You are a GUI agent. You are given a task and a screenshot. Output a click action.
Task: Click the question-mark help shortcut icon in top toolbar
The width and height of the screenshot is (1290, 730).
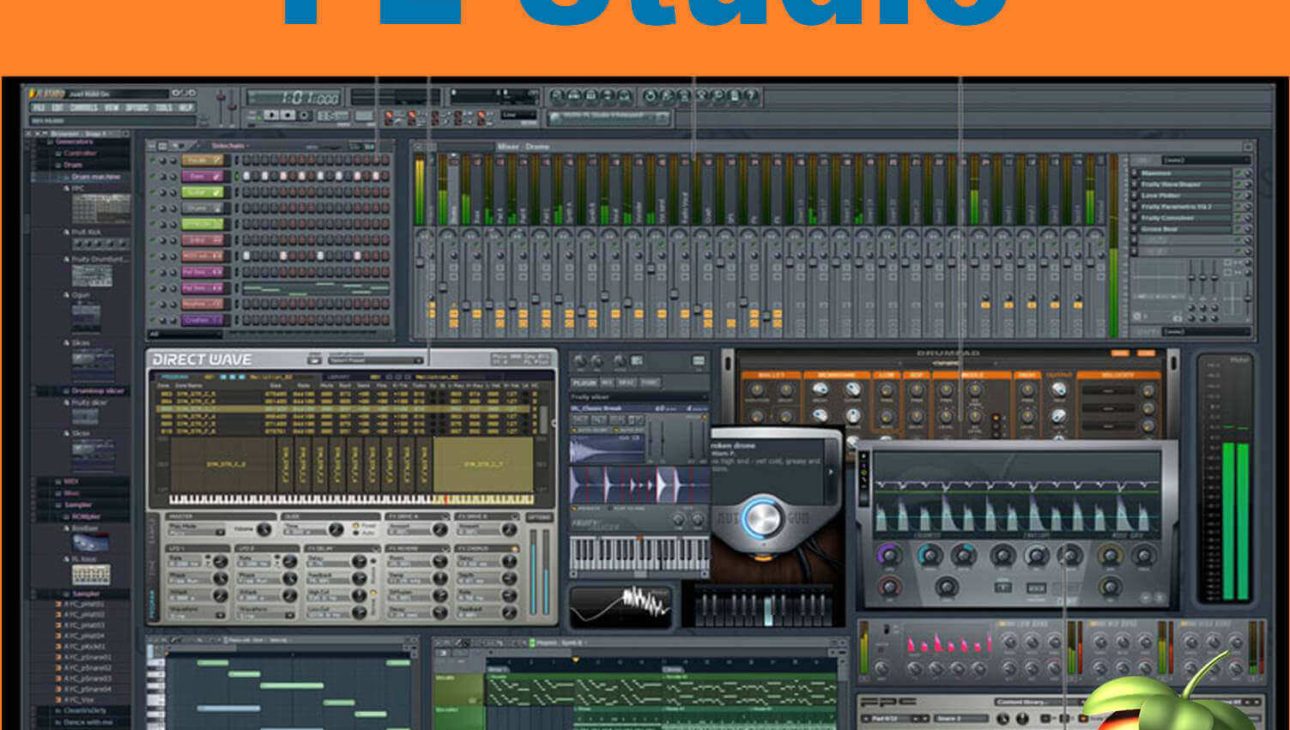tap(751, 96)
